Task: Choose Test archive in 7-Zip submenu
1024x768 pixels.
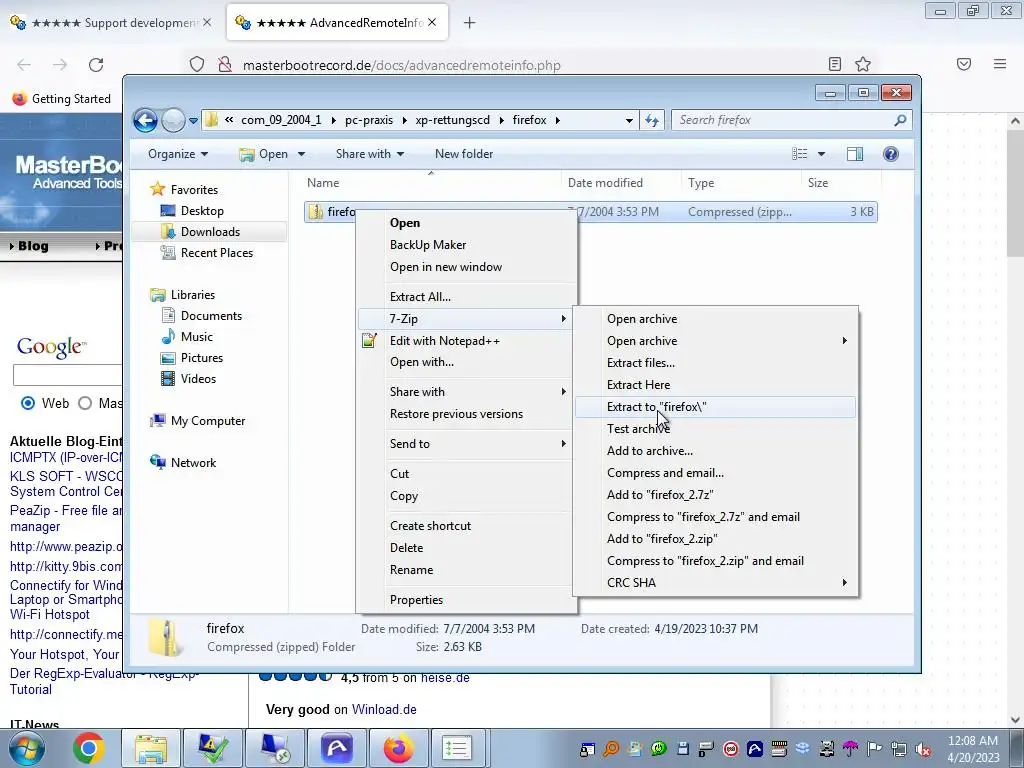Action: coord(715,429)
